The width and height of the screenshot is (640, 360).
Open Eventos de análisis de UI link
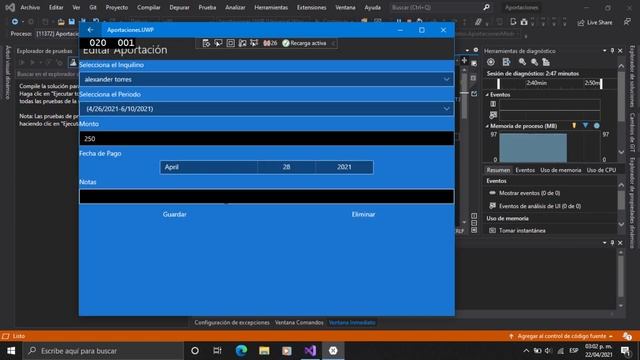coord(540,206)
